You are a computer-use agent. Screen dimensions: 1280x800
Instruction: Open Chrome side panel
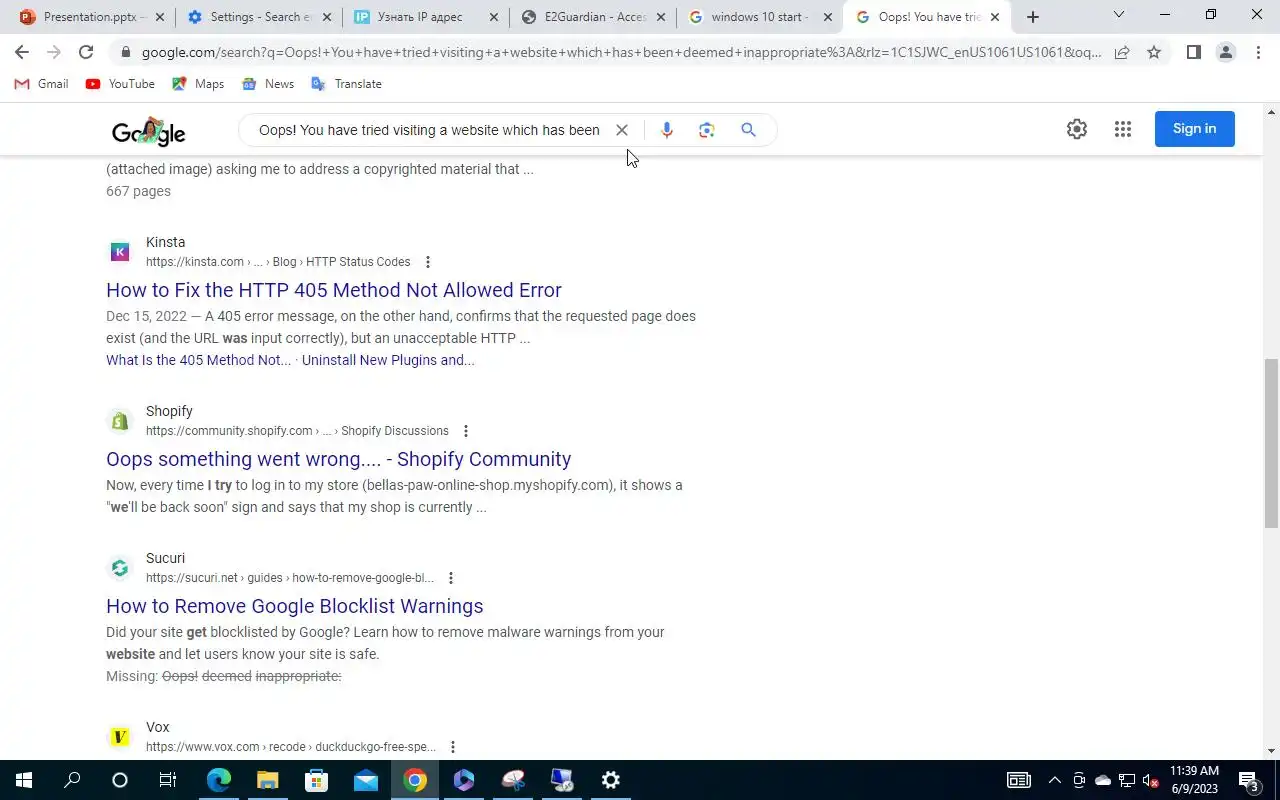point(1193,52)
